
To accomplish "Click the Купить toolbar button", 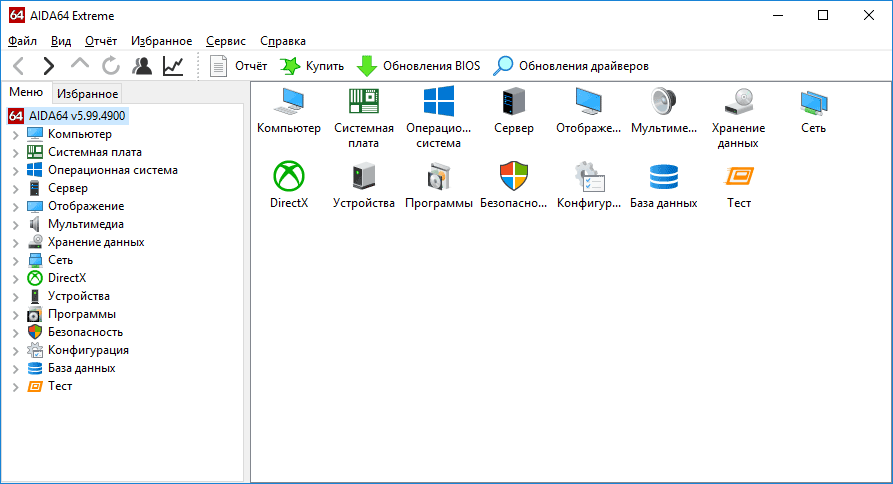I will coord(312,66).
